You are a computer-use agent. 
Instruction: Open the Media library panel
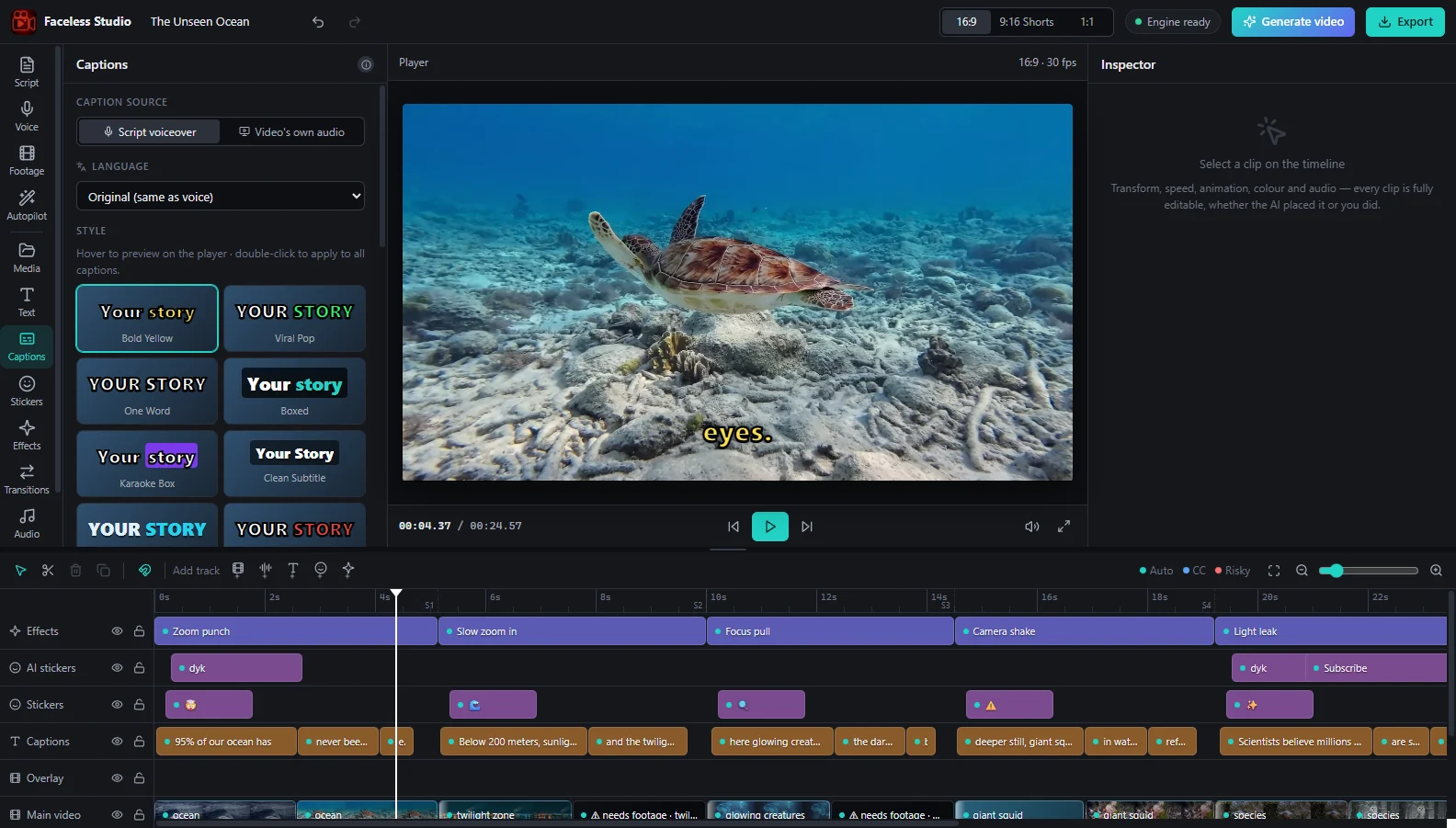[27, 257]
